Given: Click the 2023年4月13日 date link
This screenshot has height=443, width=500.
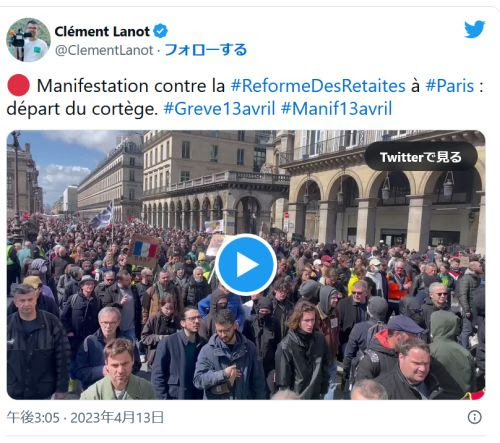Looking at the screenshot, I should click(x=117, y=417).
